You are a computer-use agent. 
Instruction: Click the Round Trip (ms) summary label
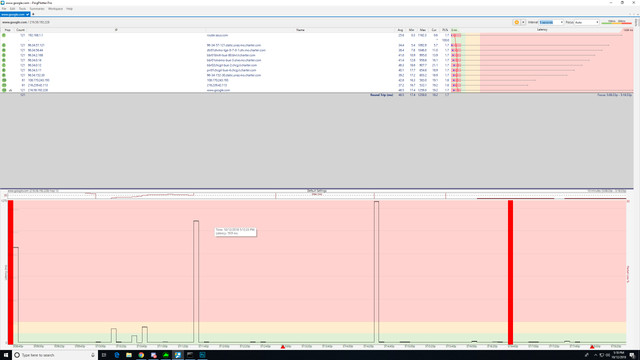pos(382,95)
